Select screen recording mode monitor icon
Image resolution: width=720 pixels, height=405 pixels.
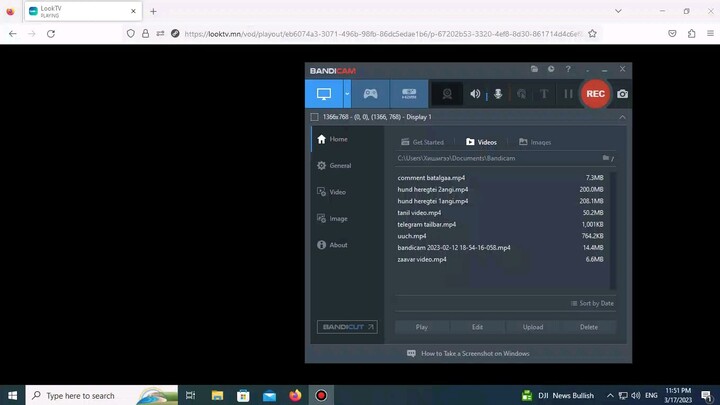[324, 94]
